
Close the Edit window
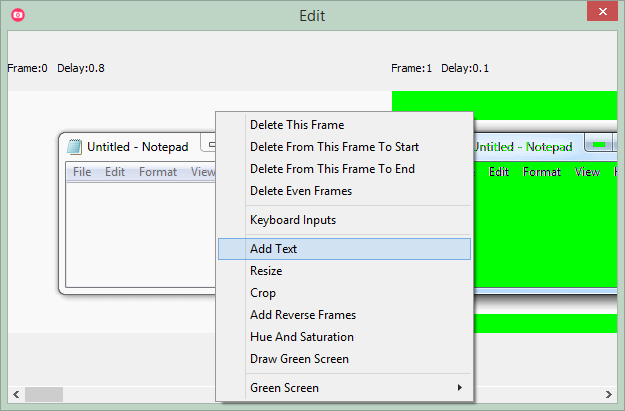602,11
